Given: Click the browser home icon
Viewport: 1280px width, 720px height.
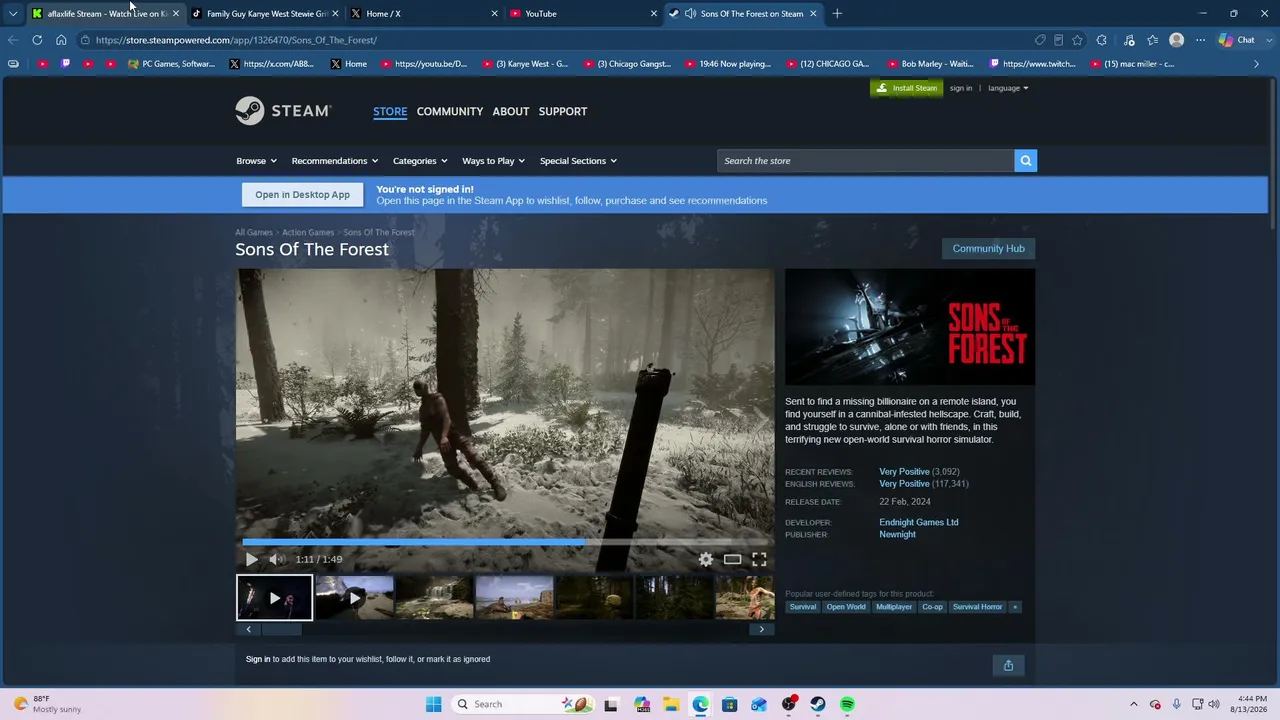Looking at the screenshot, I should click(61, 40).
